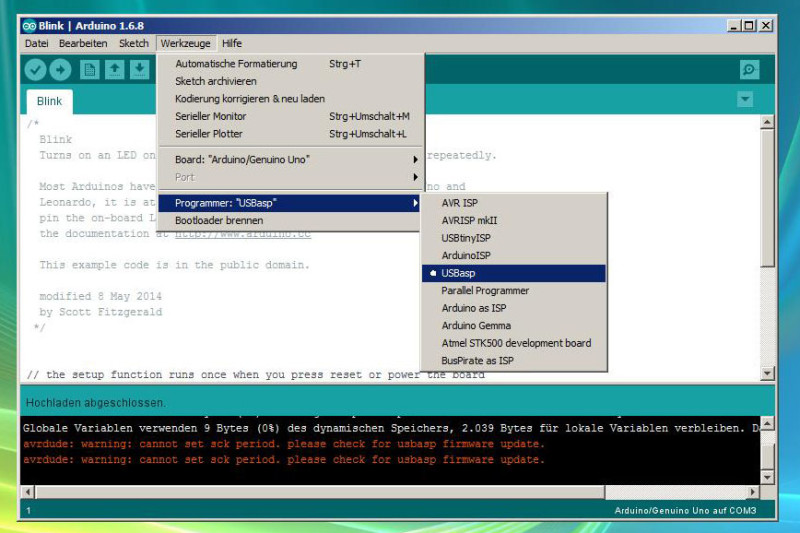This screenshot has height=533, width=800.
Task: Click the editor's vertical scrollbar down arrow
Action: (767, 373)
